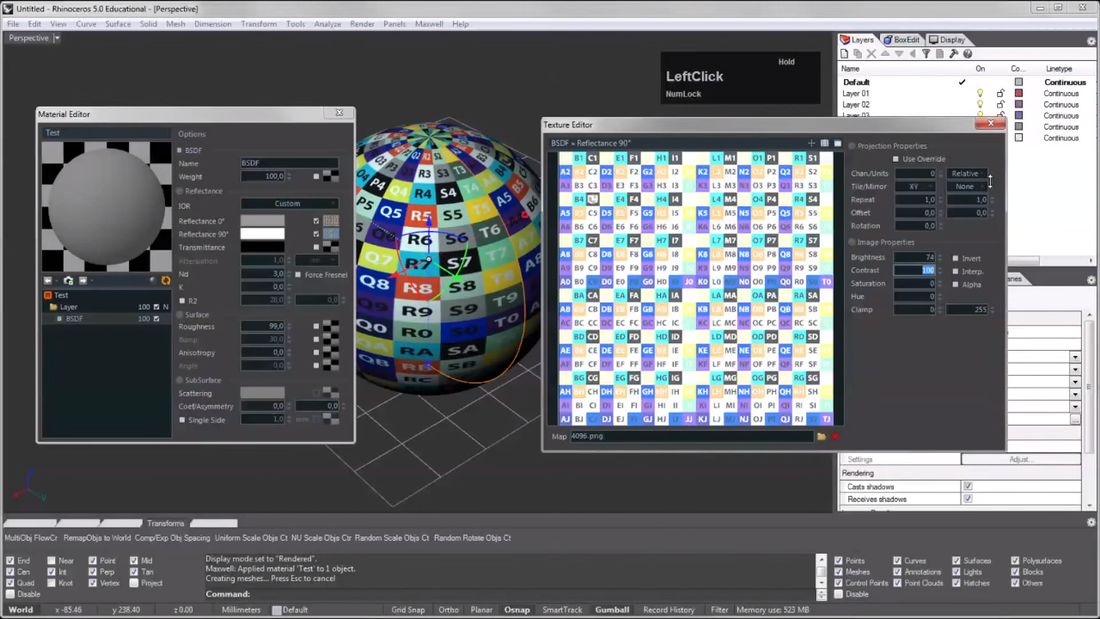Click the Adjust... button in properties panel
1100x619 pixels.
coord(1021,459)
